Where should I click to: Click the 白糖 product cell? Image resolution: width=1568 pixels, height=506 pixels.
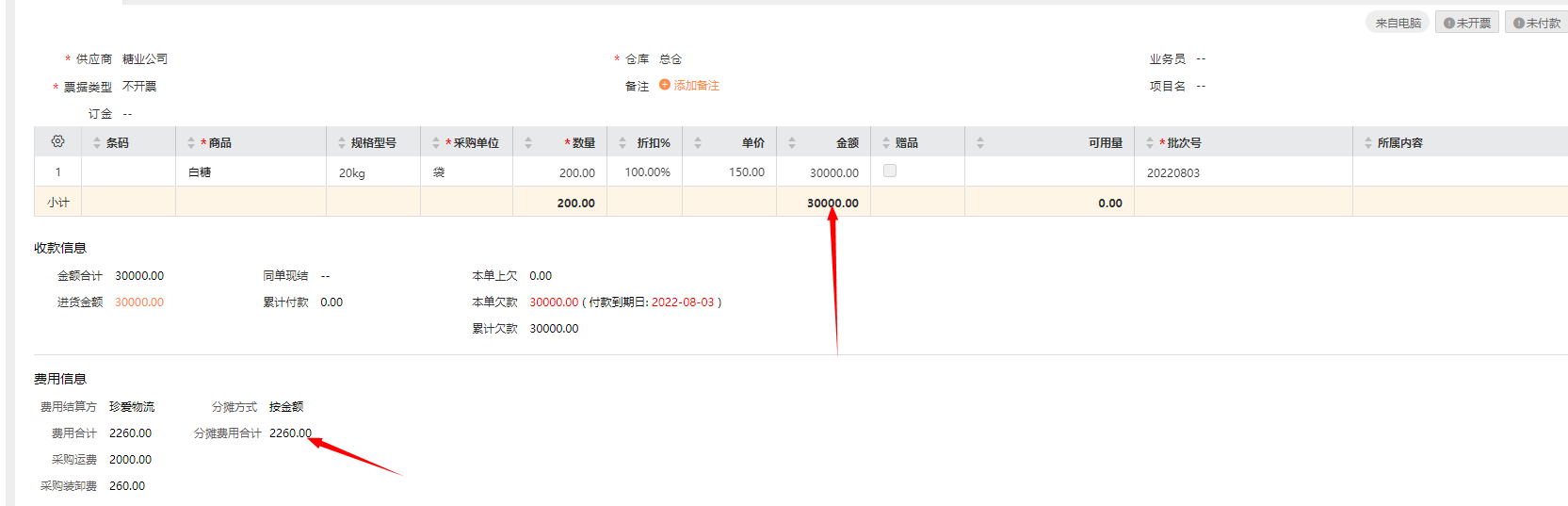click(x=200, y=172)
